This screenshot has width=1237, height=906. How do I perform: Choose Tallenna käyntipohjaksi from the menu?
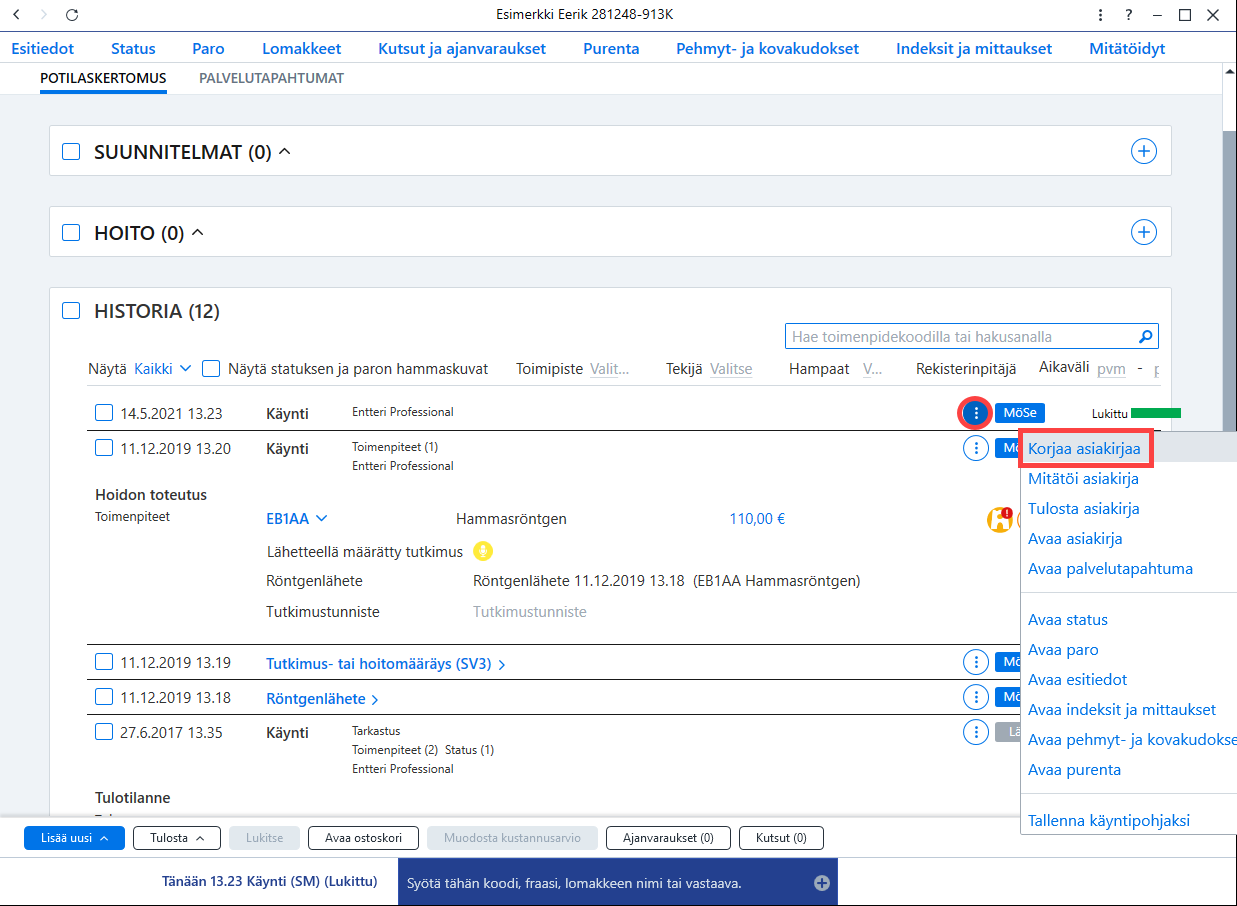click(x=1109, y=821)
